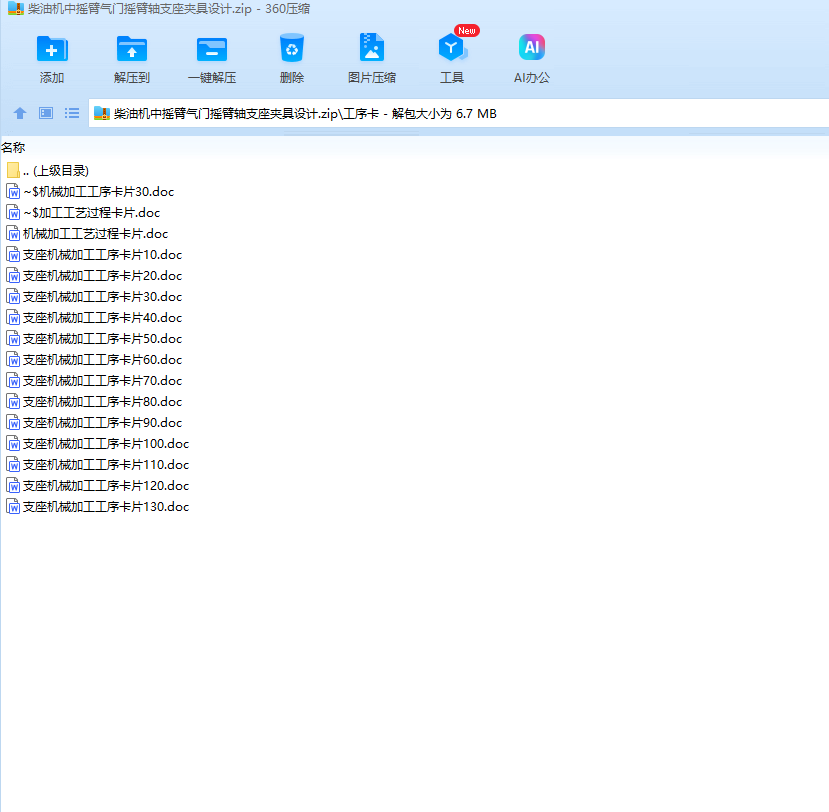
Task: Click the 360压缩 title bar app icon
Action: tap(16, 8)
